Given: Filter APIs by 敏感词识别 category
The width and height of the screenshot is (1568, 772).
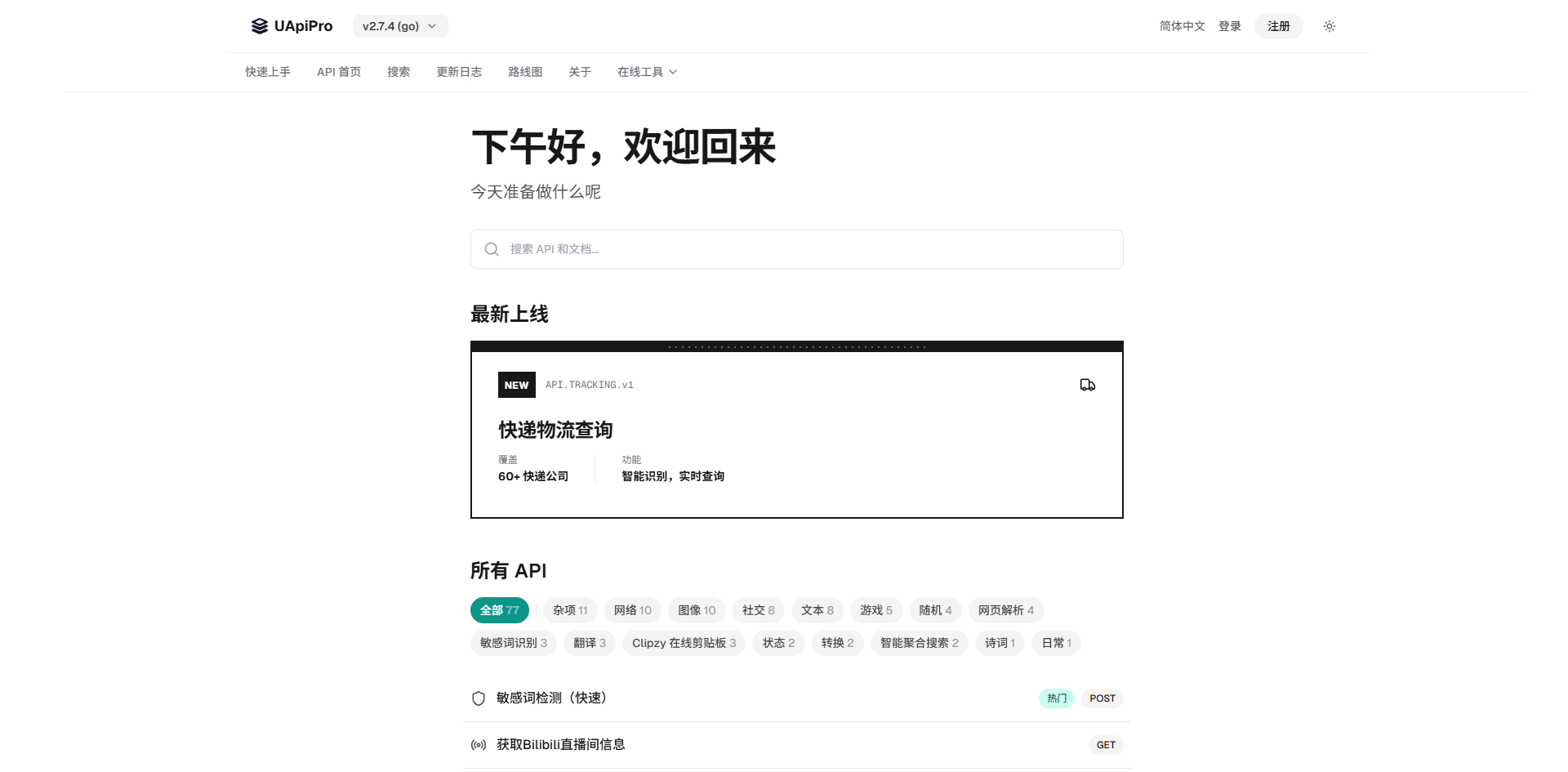Looking at the screenshot, I should 513,643.
